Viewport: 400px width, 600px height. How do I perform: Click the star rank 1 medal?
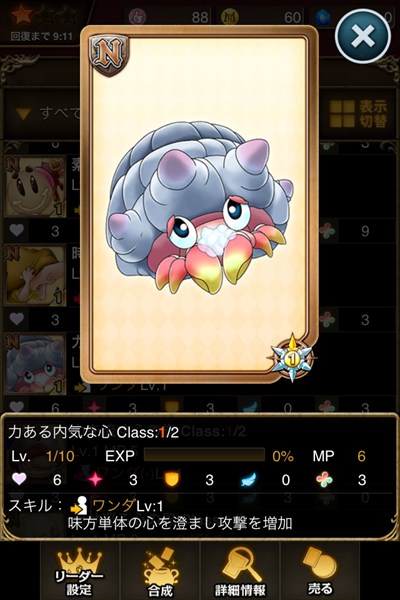292,358
